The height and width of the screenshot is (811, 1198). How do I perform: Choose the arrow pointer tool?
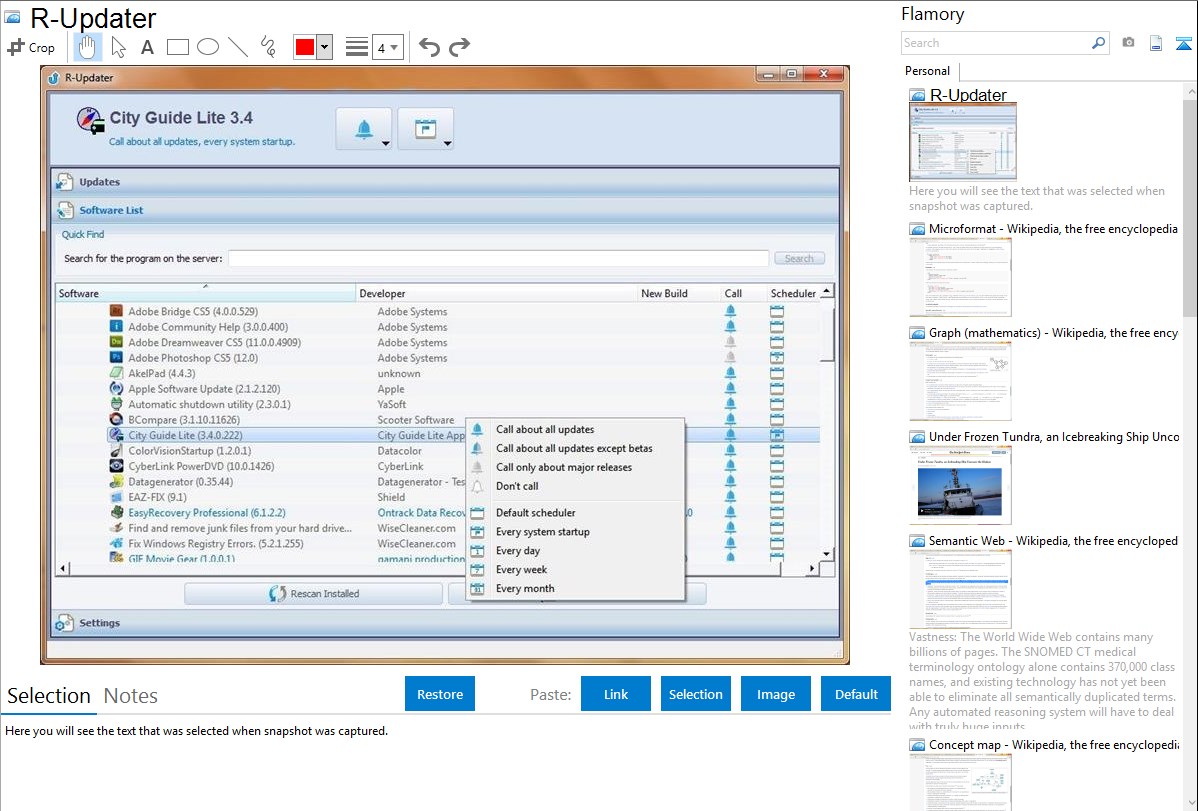coord(118,47)
